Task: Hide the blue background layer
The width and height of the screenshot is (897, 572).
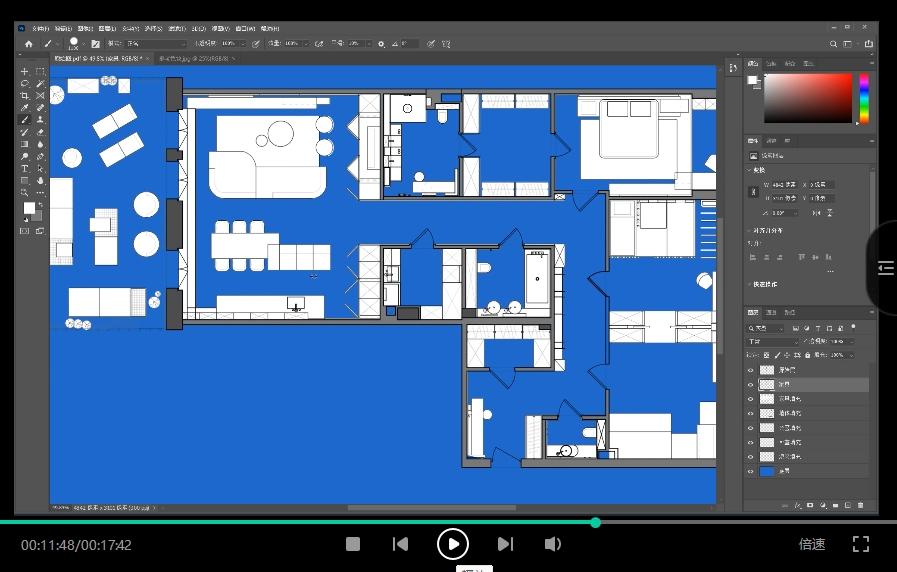Action: [751, 471]
